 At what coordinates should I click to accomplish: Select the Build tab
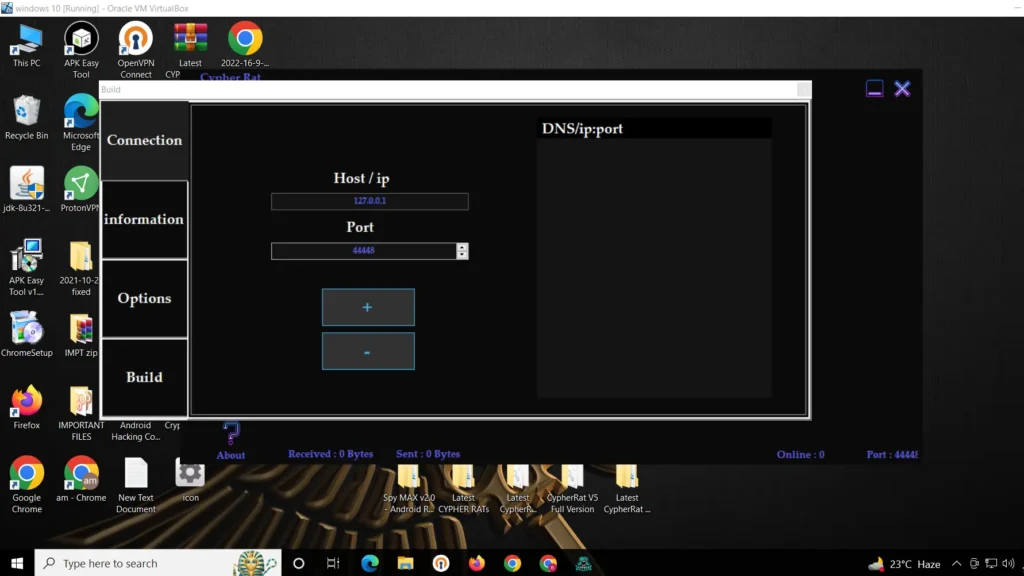pos(144,377)
